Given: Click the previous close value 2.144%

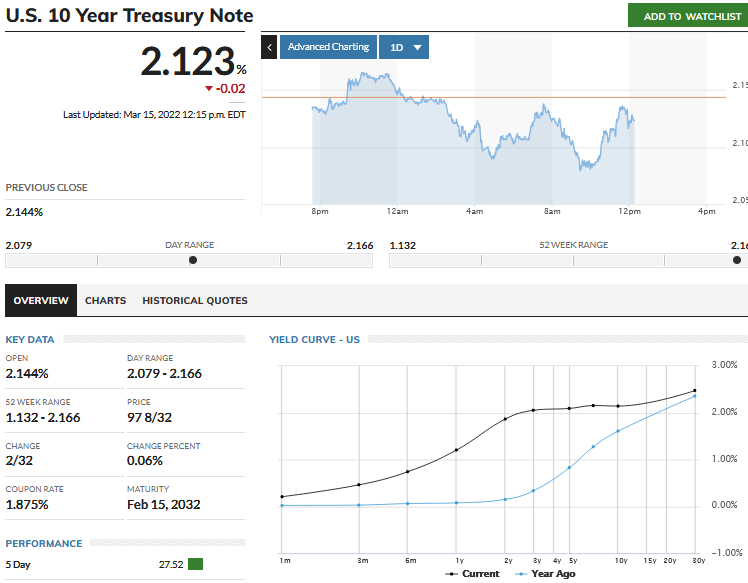Looking at the screenshot, I should (24, 212).
